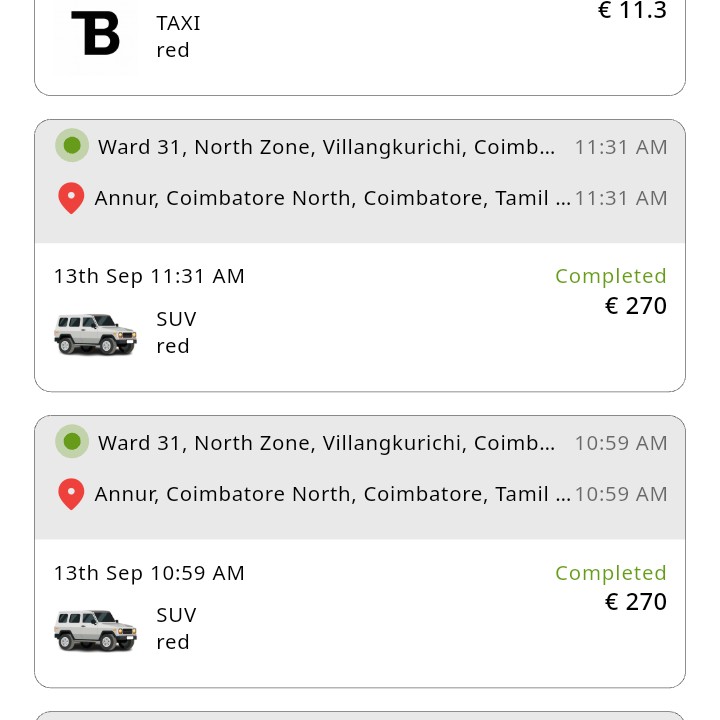Select Annur destination address of 10:59 AM ride
720x720 pixels.
click(332, 494)
